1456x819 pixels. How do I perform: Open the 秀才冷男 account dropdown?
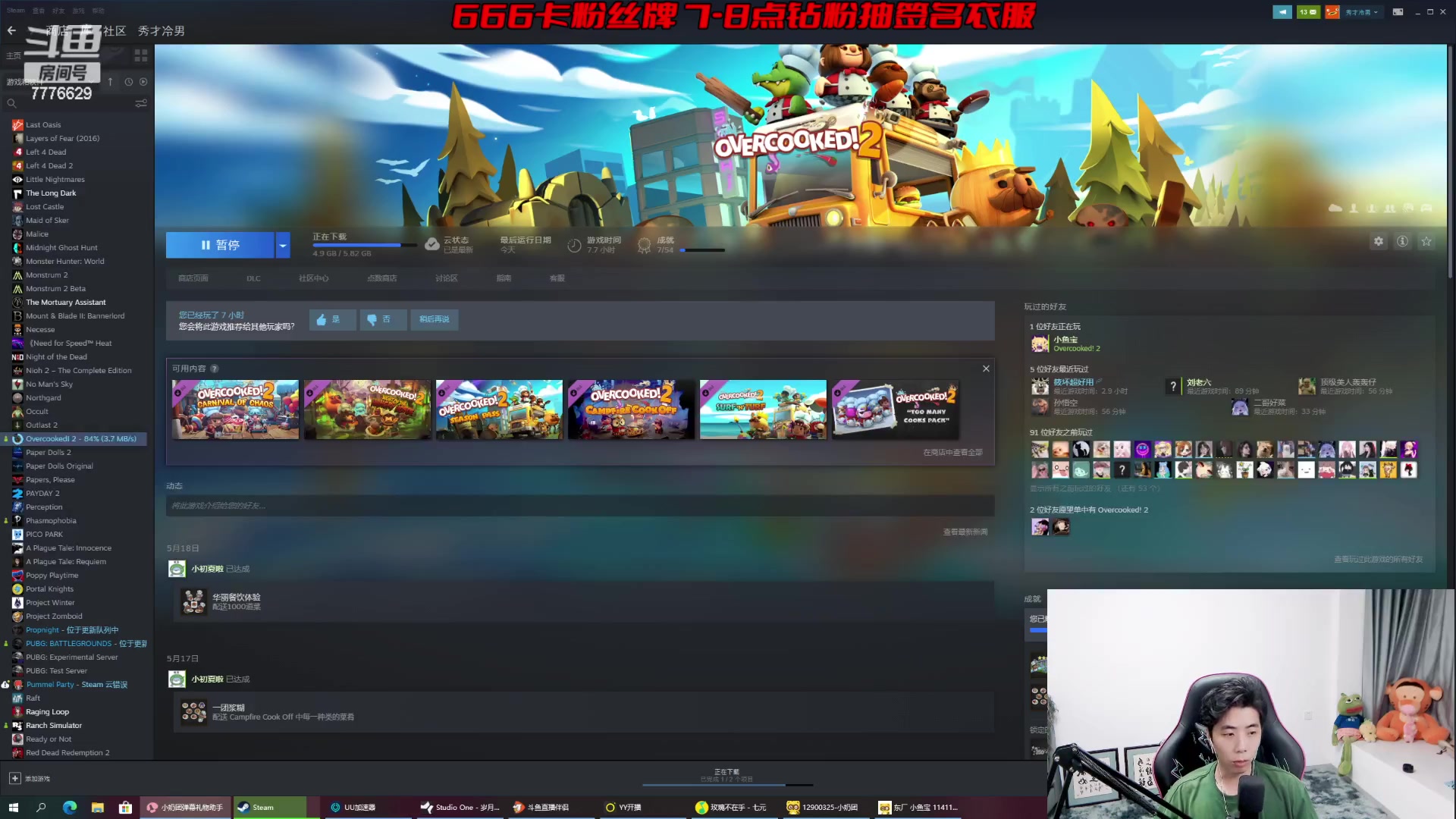1363,12
